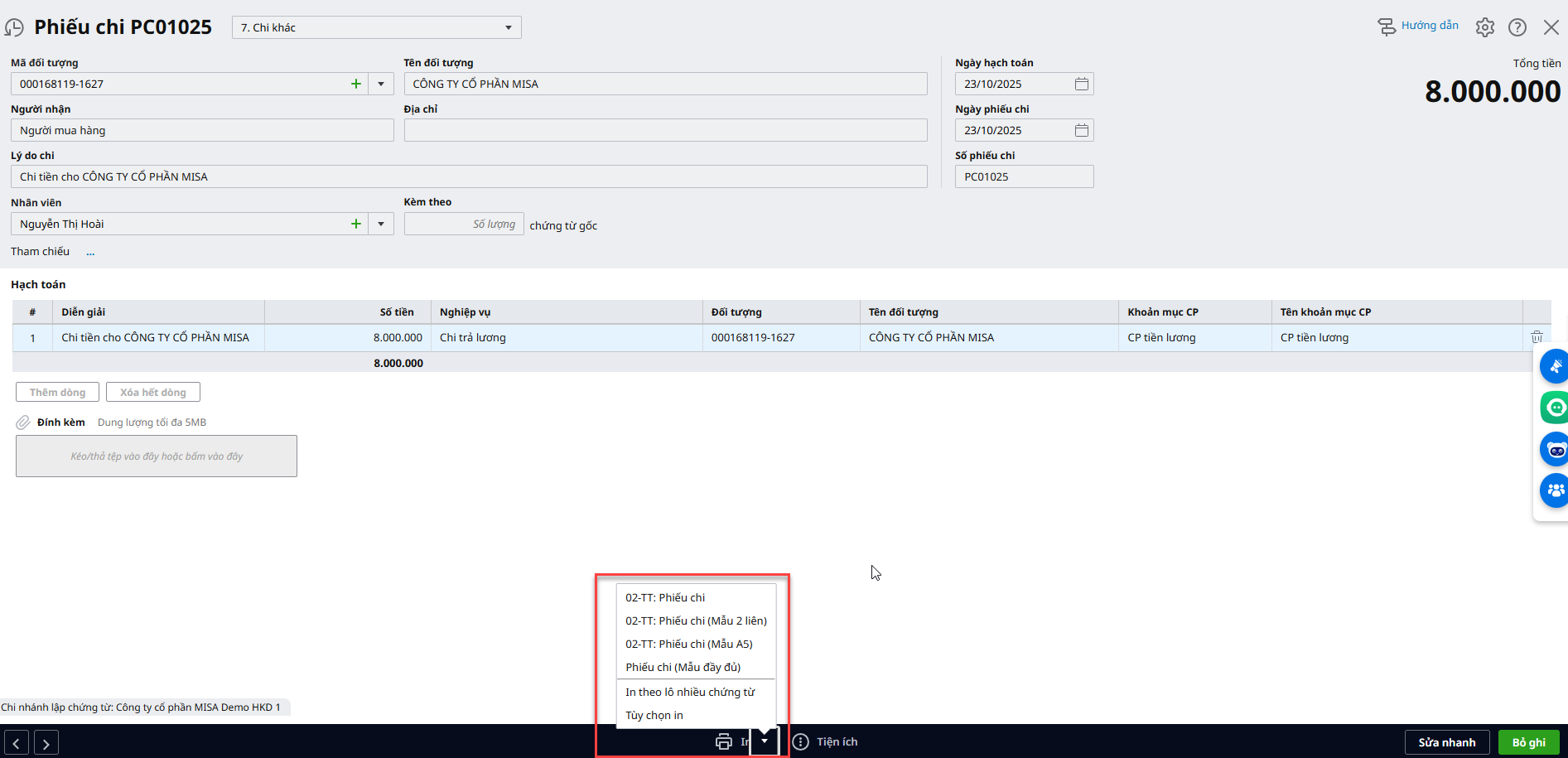
Task: Open calendar for Ngày hạch toán
Action: point(1081,84)
